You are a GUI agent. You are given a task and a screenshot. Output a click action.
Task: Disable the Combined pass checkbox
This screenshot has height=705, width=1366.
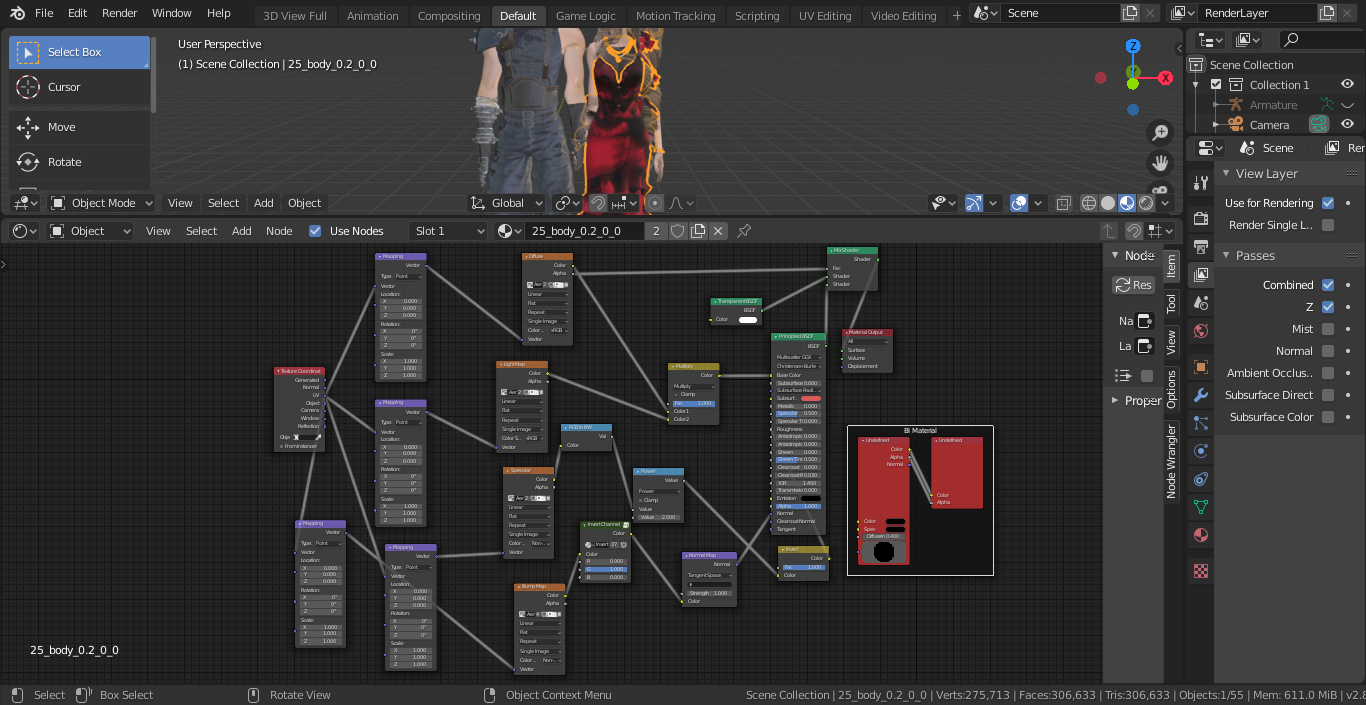1328,285
